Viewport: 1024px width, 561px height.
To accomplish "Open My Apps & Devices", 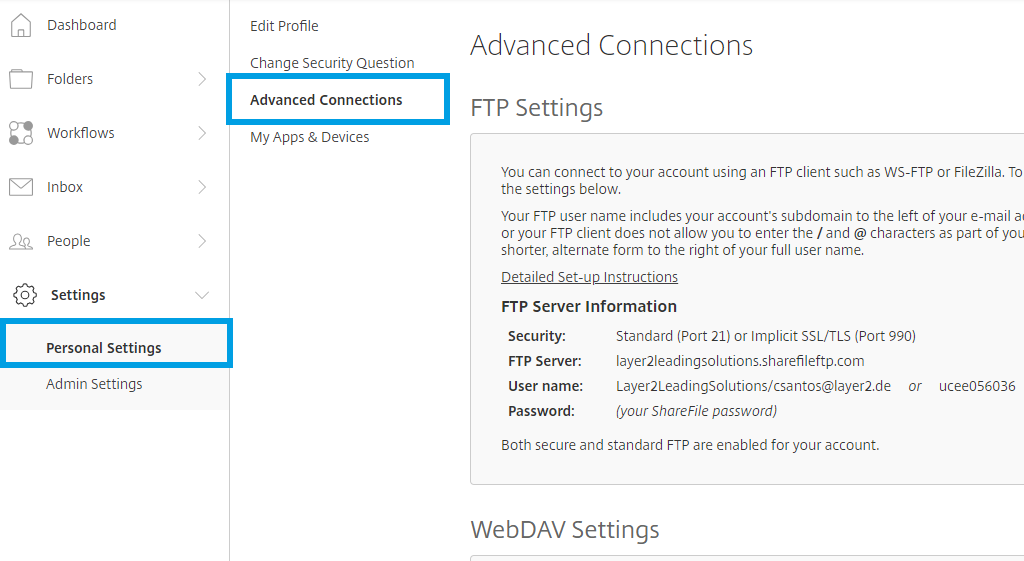I will (x=310, y=137).
